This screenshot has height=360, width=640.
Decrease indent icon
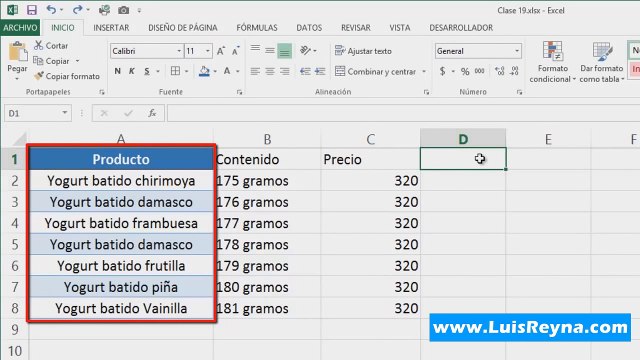pos(305,71)
